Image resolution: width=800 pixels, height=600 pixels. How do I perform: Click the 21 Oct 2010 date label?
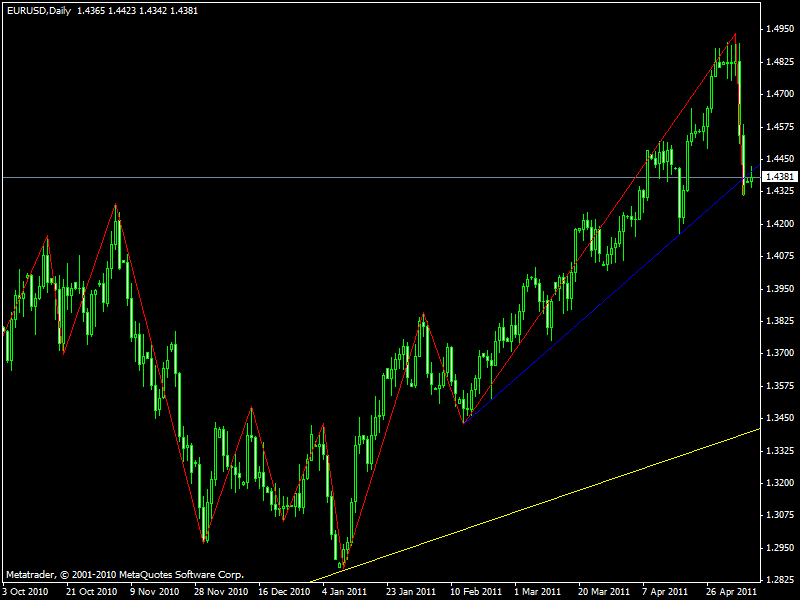pyautogui.click(x=90, y=591)
